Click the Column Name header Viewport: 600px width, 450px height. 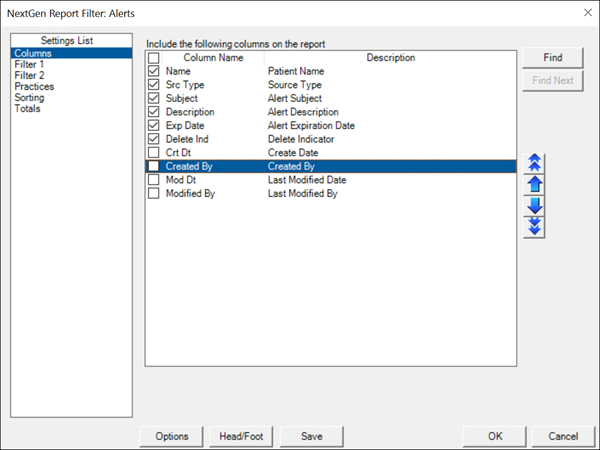(213, 58)
